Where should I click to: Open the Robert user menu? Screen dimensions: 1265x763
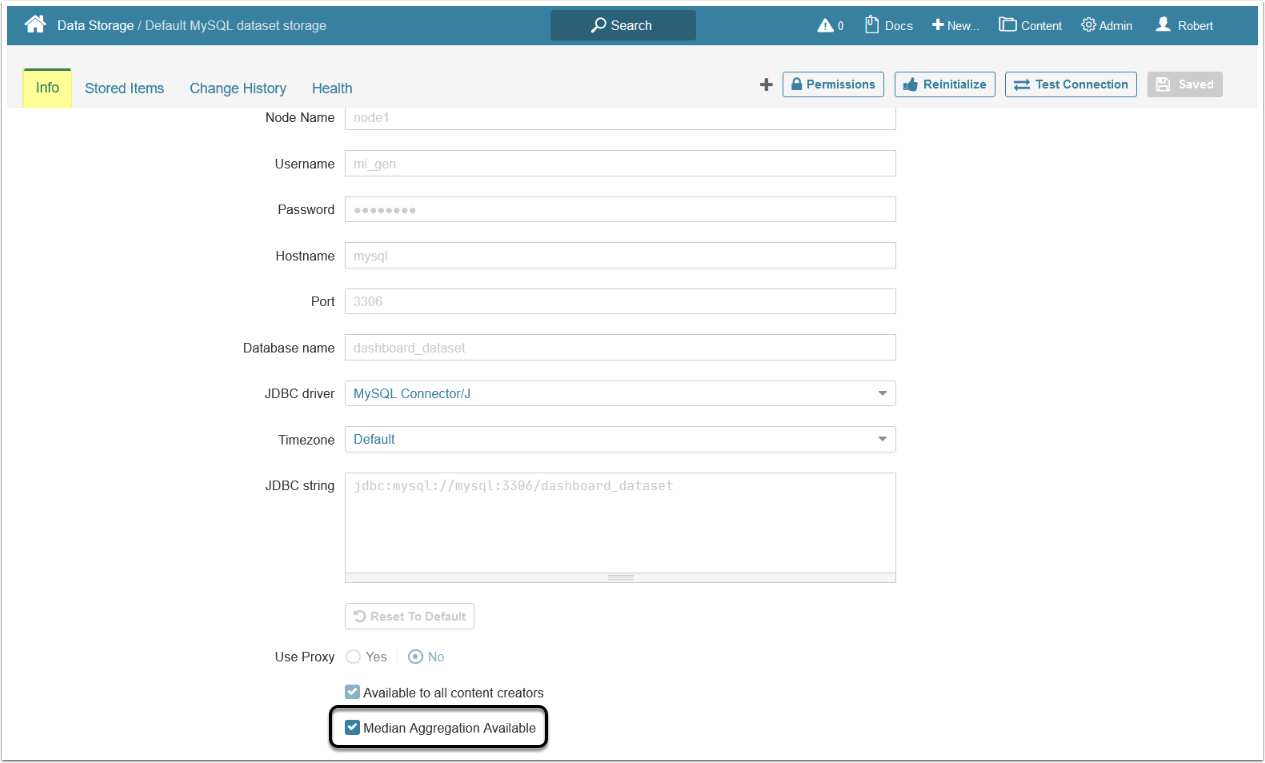tap(1184, 25)
